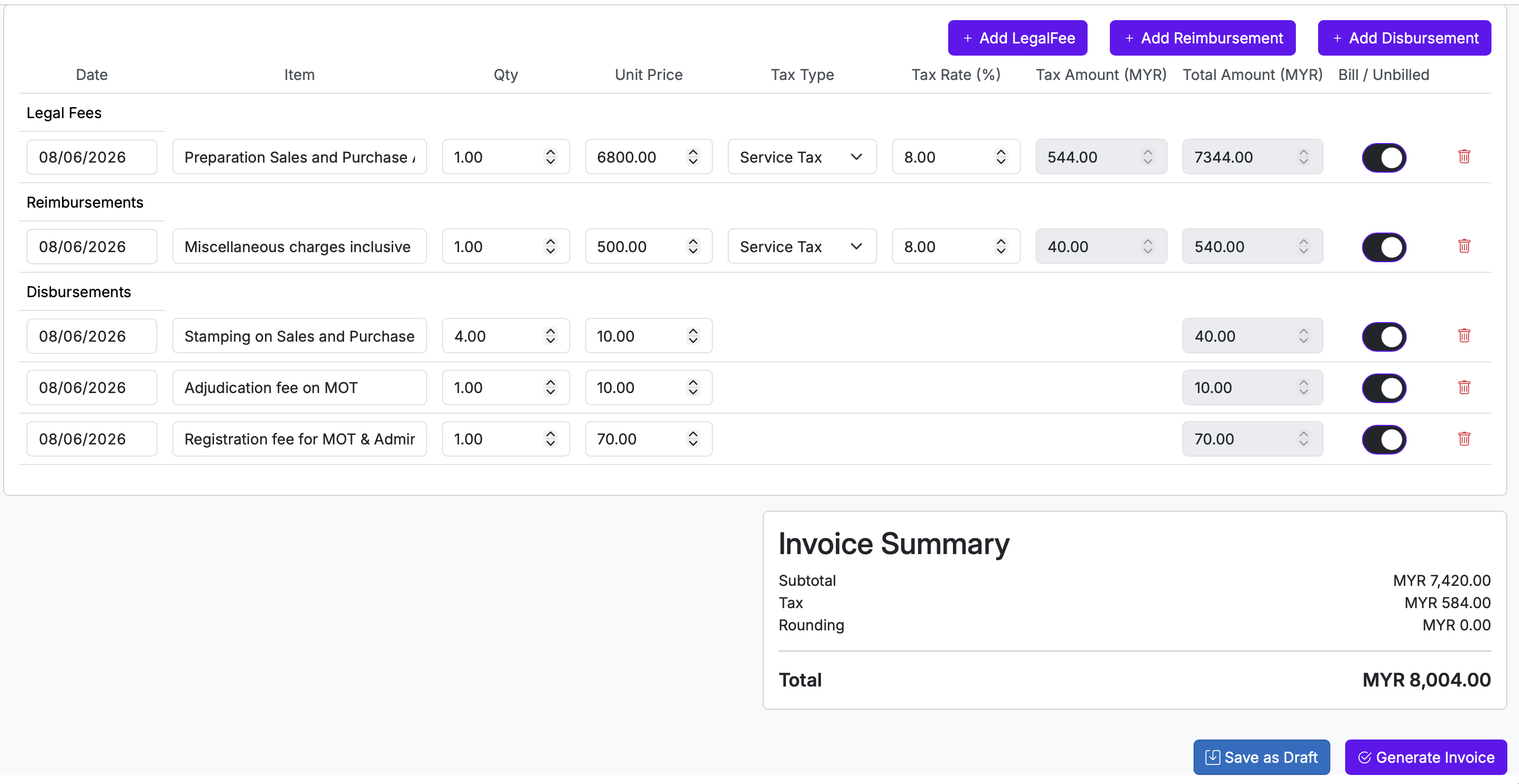Screen dimensions: 1519x784
Task: Toggle billed switch for Miscellaneous charges row
Action: pos(1383,247)
